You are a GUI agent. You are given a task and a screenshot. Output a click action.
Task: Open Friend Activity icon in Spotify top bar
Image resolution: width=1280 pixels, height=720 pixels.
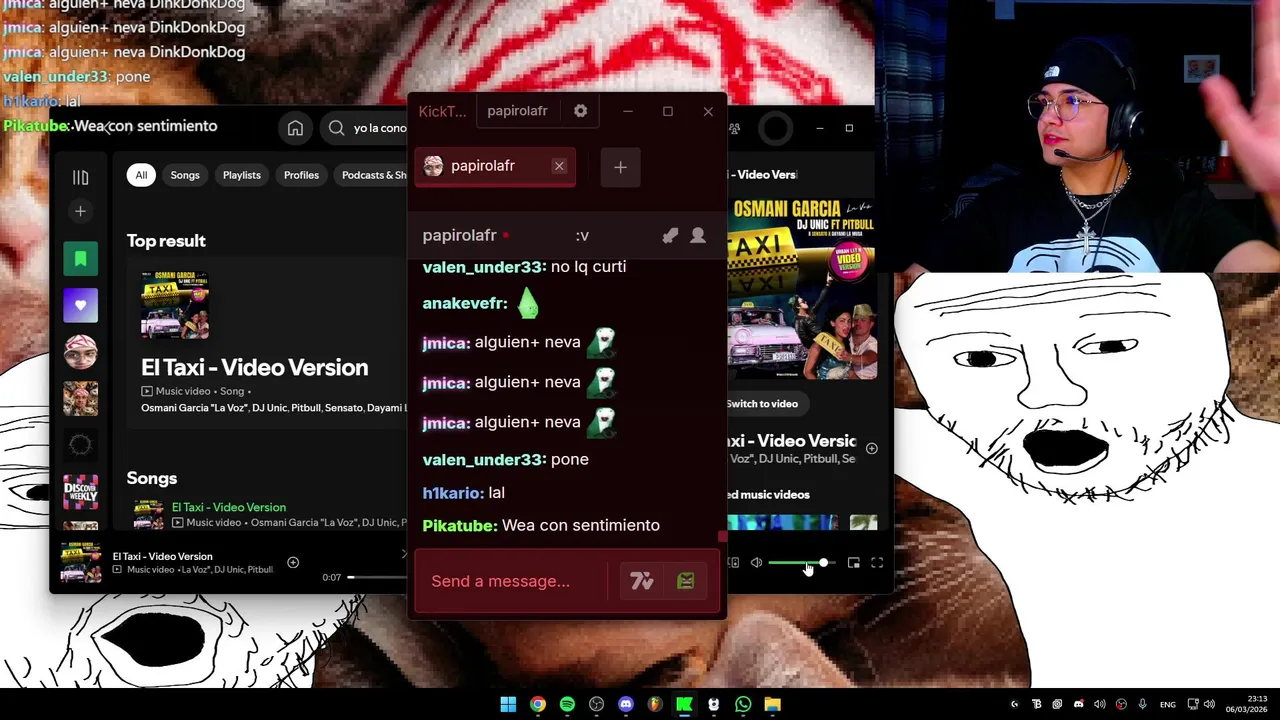pos(735,128)
